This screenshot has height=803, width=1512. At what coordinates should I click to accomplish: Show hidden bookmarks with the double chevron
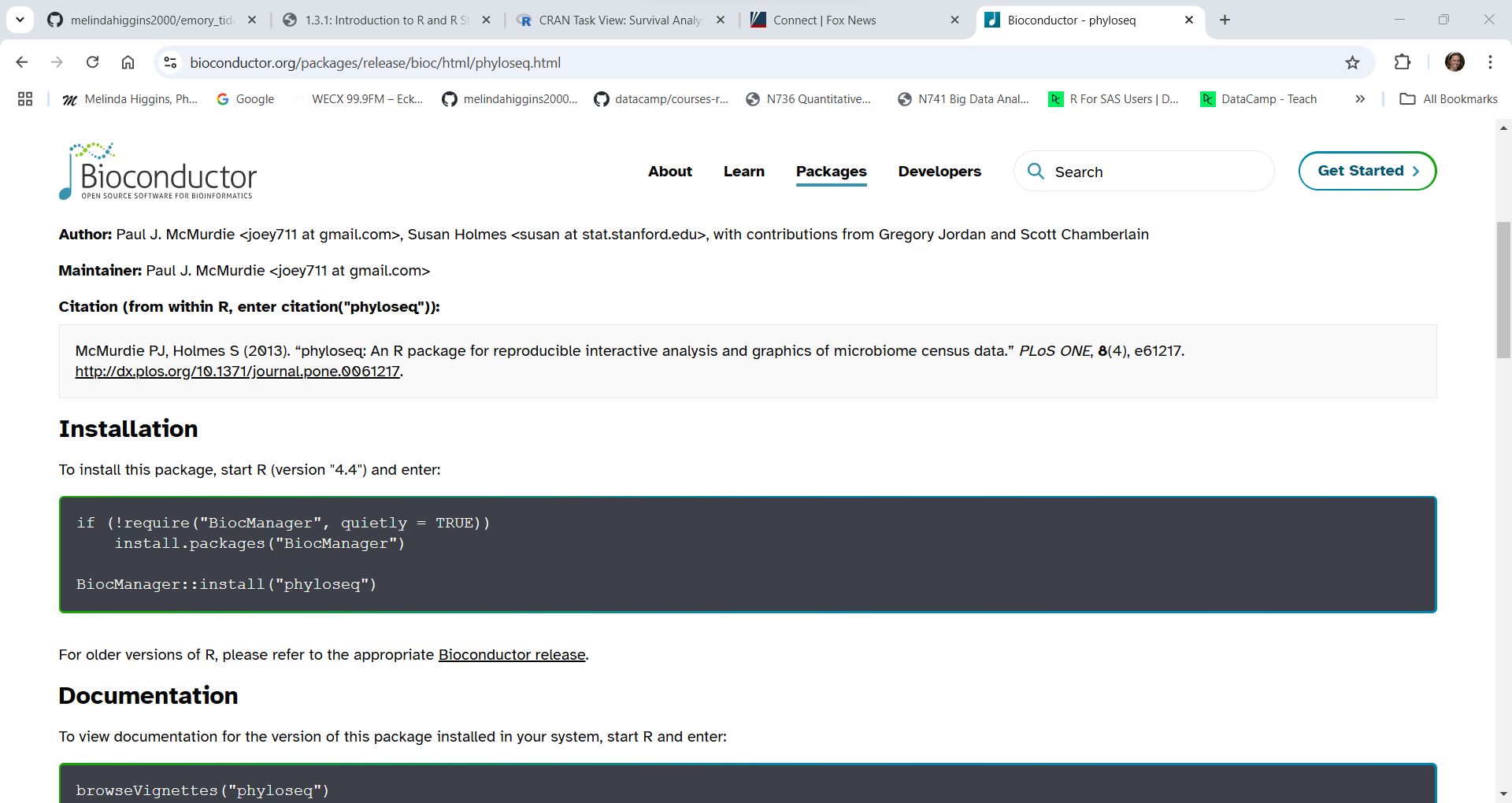pos(1360,99)
